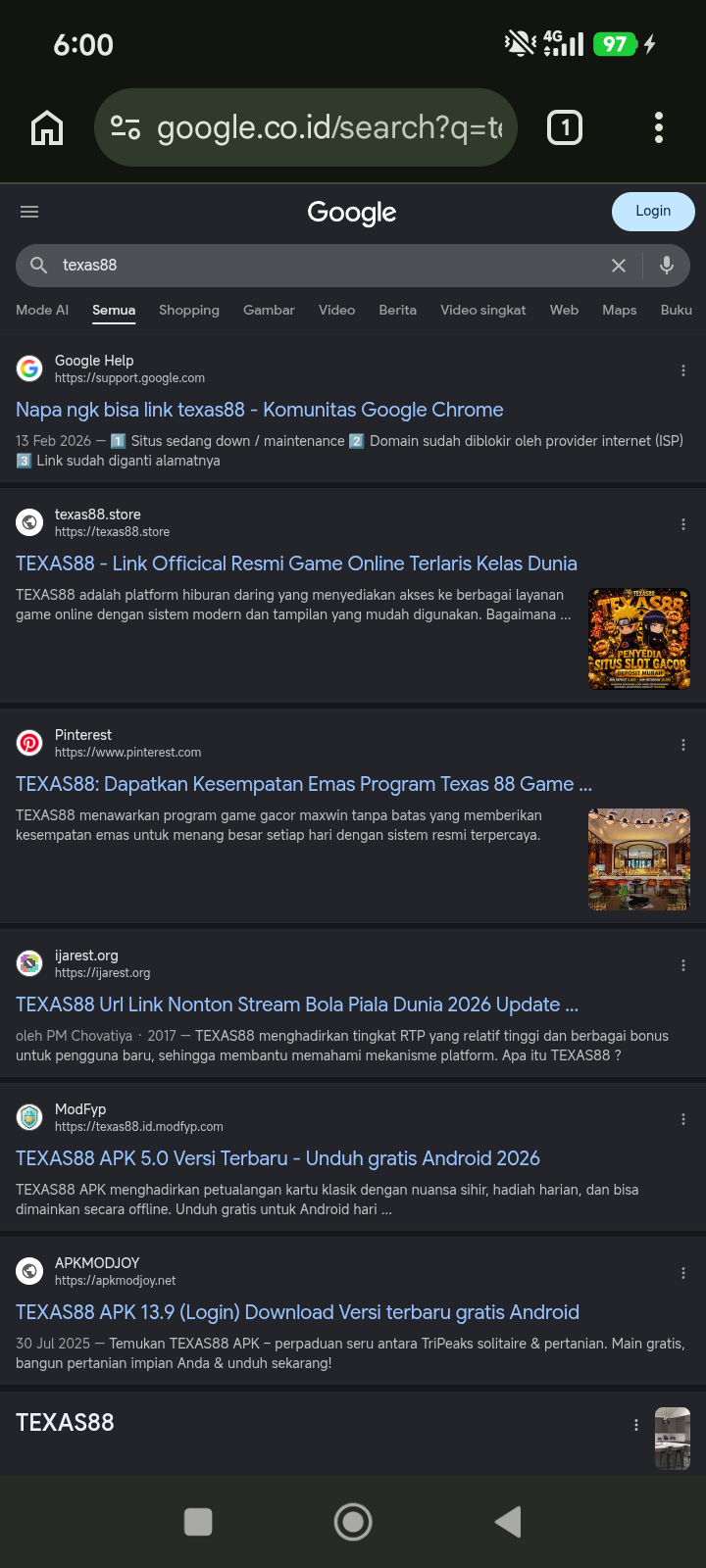Open texas88.store slot gacor thumbnail
Viewport: 706px width, 1568px height.
click(639, 639)
